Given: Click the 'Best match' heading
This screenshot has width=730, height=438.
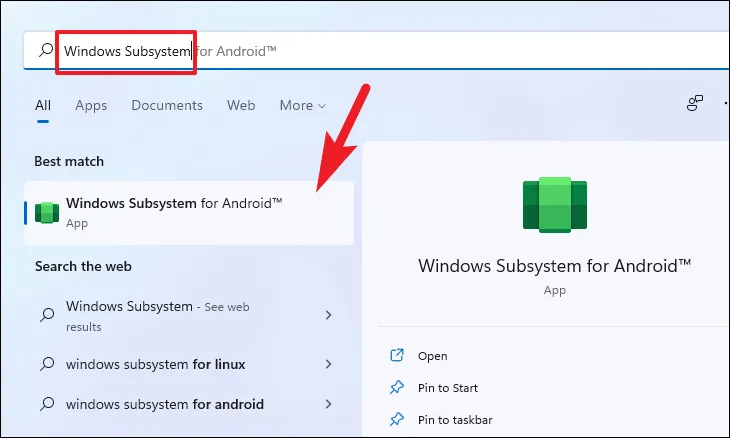Looking at the screenshot, I should (x=69, y=162).
